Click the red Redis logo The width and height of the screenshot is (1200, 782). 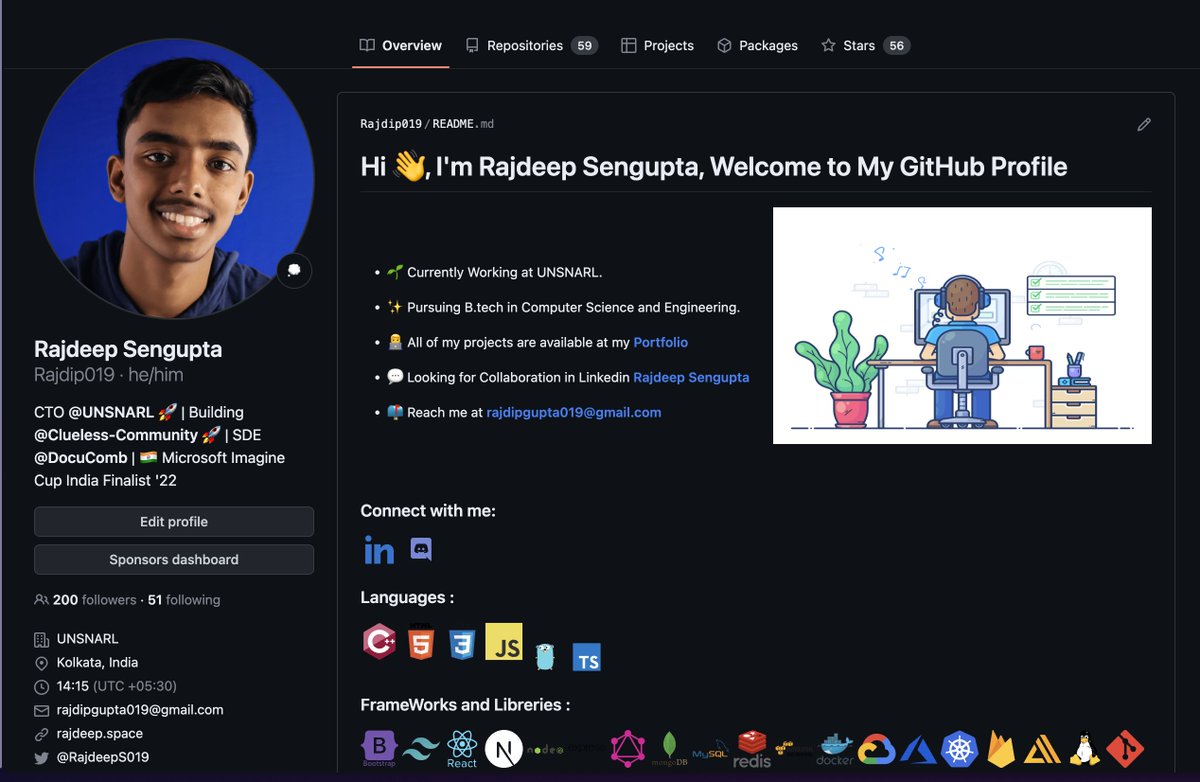click(x=752, y=749)
